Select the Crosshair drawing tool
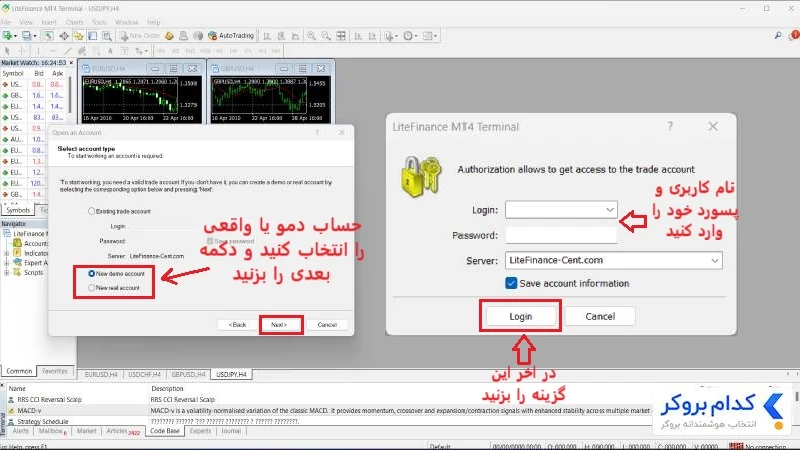The width and height of the screenshot is (800, 450). [x=22, y=51]
